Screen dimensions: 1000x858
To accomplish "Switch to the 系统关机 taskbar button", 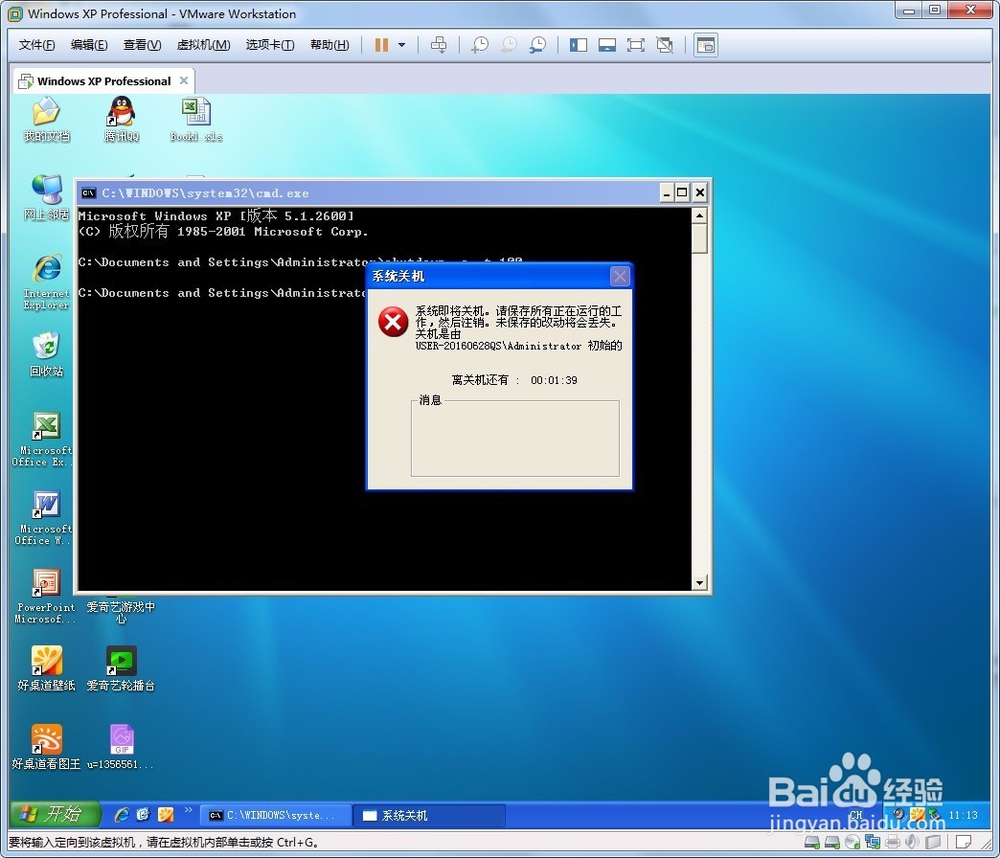I will [x=430, y=815].
